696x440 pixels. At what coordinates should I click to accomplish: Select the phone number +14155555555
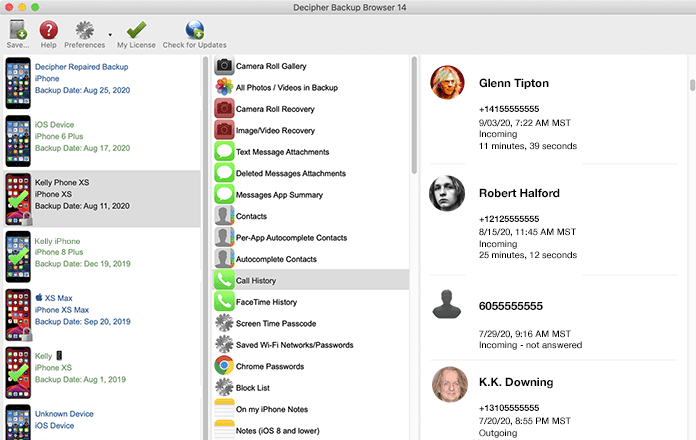pyautogui.click(x=509, y=109)
